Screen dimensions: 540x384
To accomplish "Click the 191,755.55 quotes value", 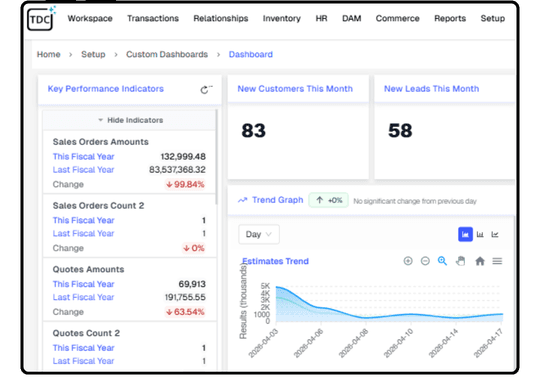I will pos(185,297).
